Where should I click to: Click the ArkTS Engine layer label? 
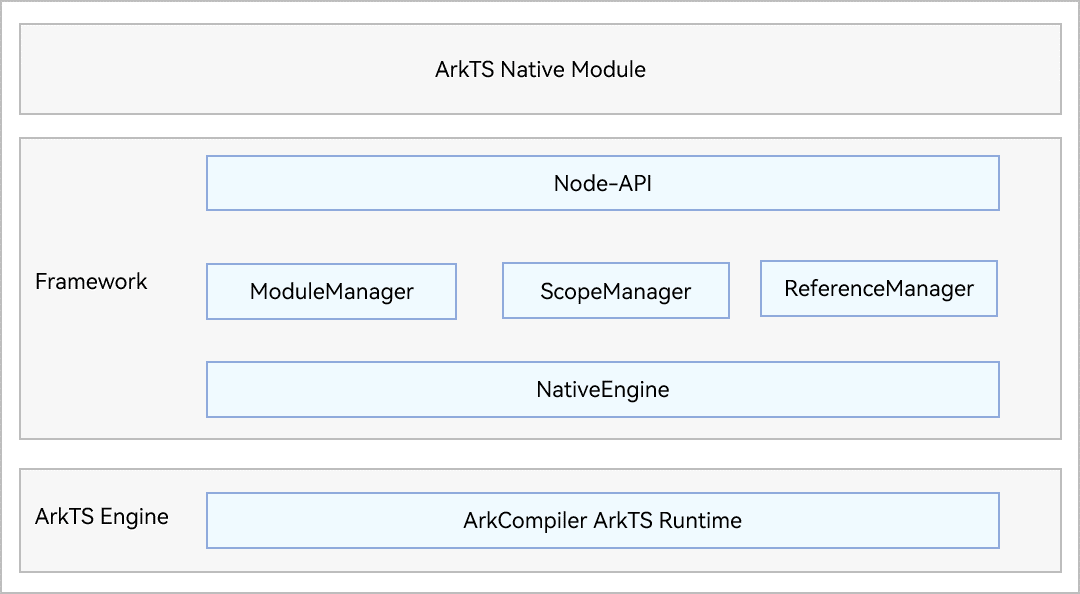(x=101, y=517)
